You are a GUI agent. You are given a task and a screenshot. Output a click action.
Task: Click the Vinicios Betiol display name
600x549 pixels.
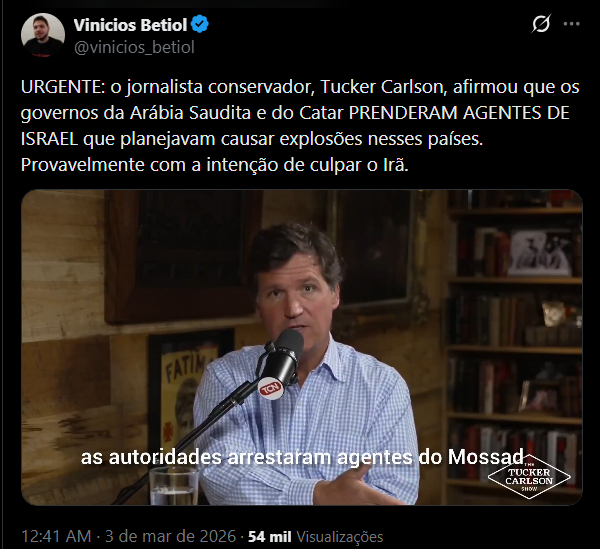click(x=130, y=25)
